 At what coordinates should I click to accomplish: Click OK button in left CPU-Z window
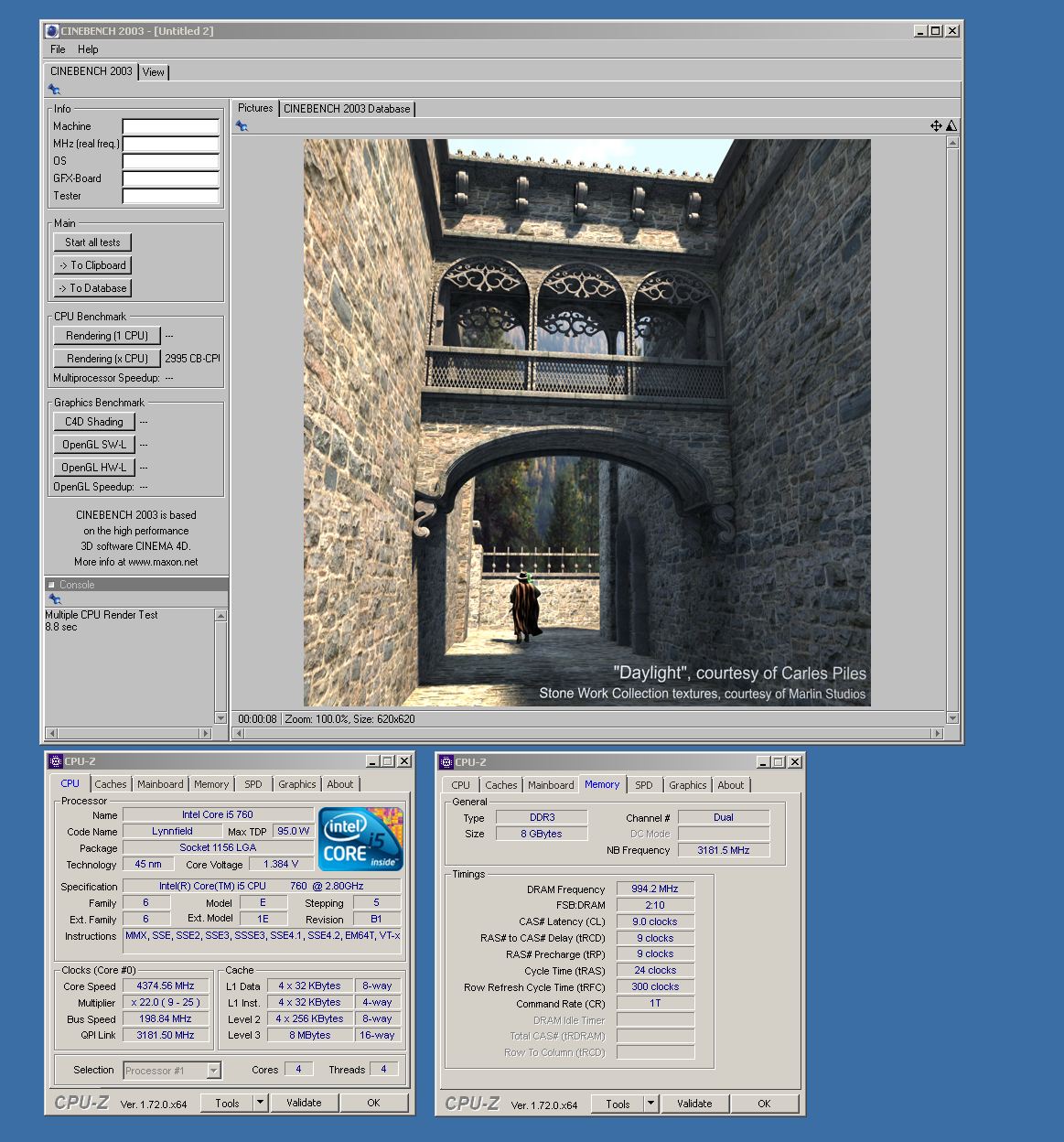point(373,1103)
